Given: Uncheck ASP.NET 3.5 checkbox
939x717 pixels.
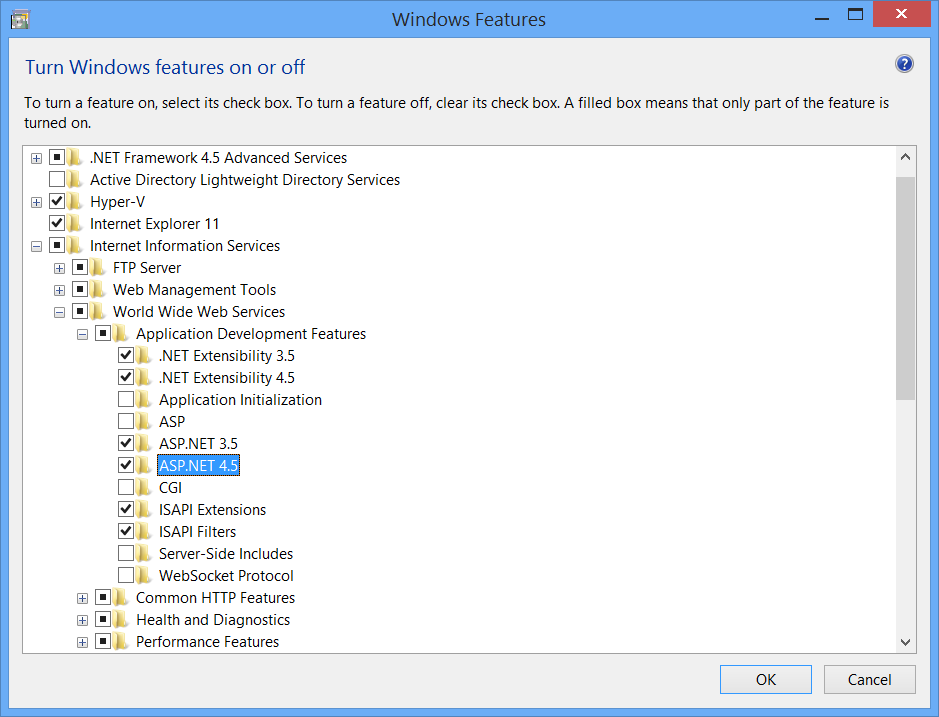Looking at the screenshot, I should click(126, 443).
